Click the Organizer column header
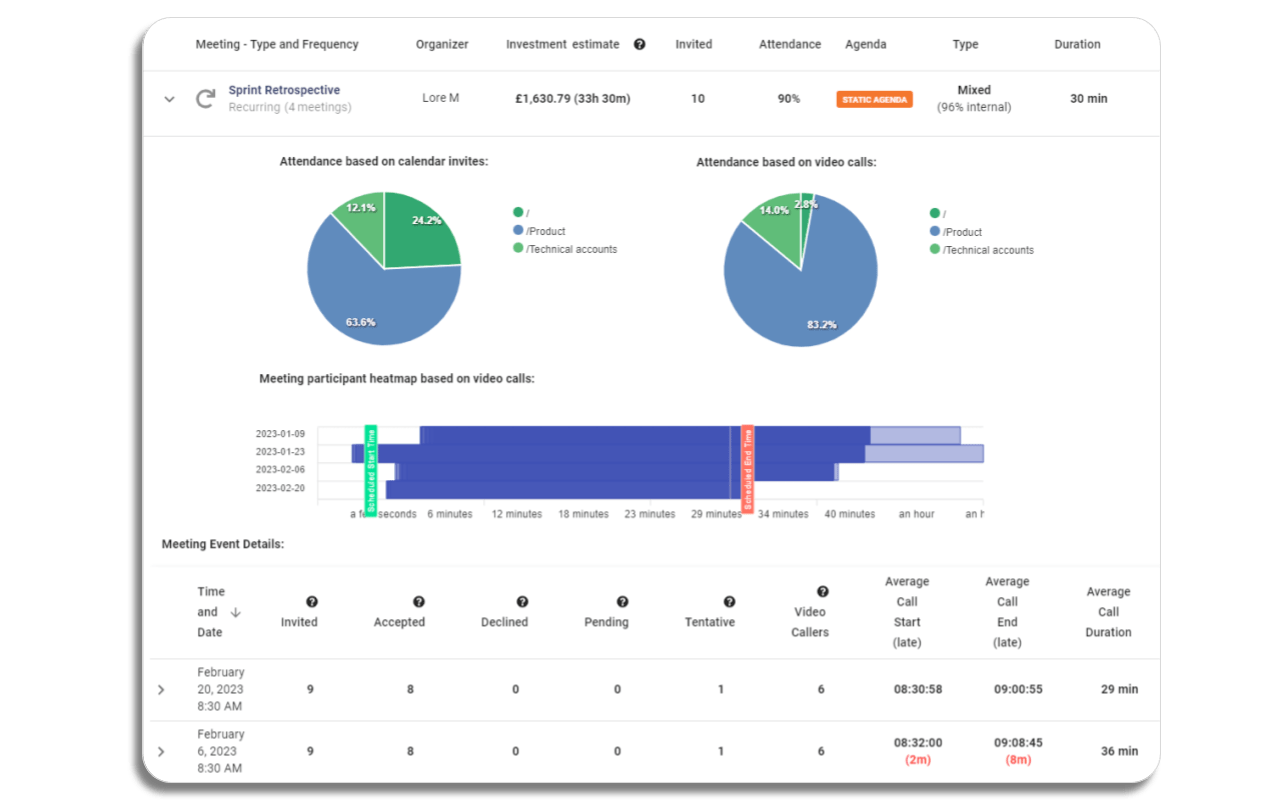The width and height of the screenshot is (1280, 800). (x=441, y=44)
